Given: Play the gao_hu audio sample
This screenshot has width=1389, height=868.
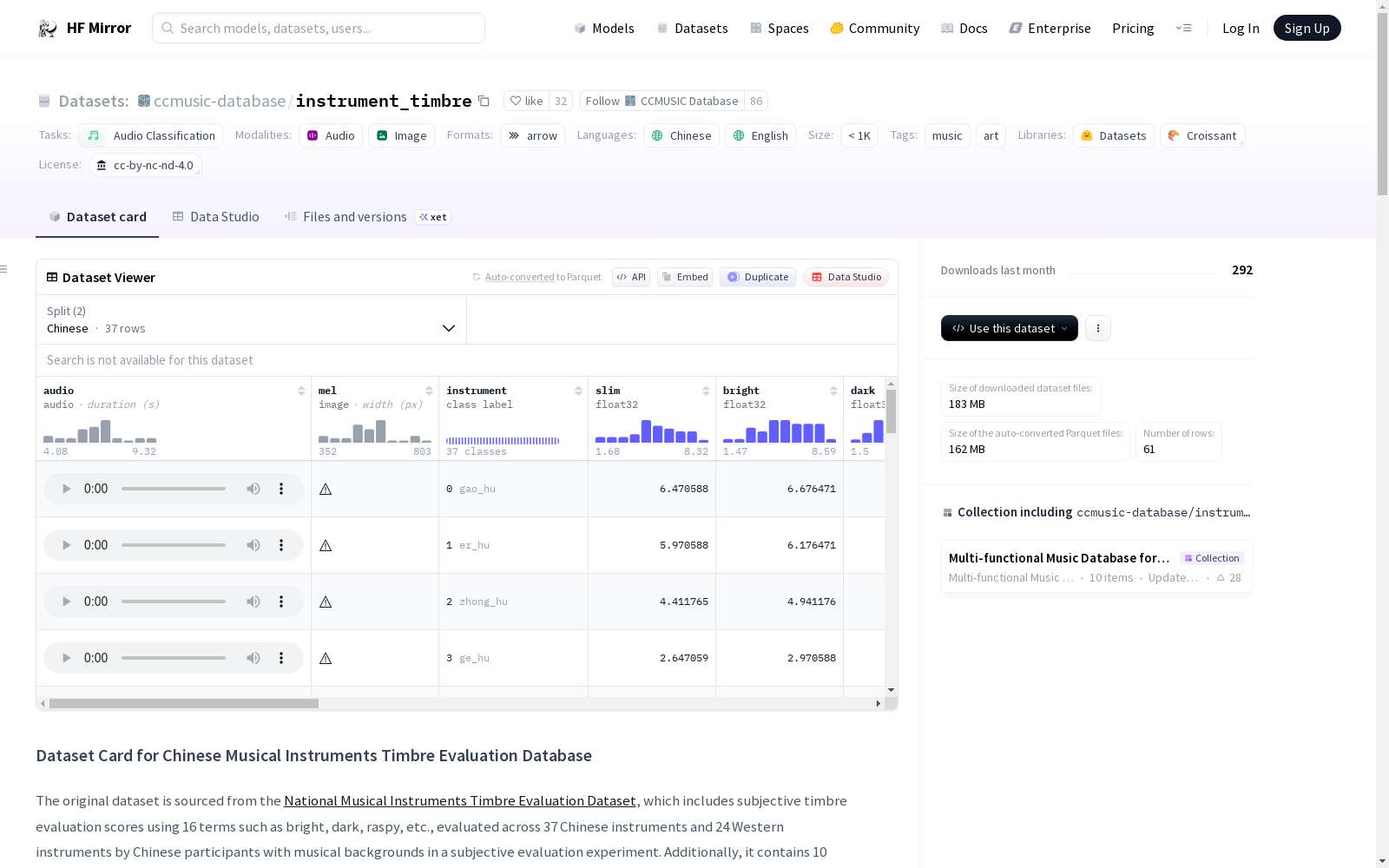Looking at the screenshot, I should click(x=66, y=489).
